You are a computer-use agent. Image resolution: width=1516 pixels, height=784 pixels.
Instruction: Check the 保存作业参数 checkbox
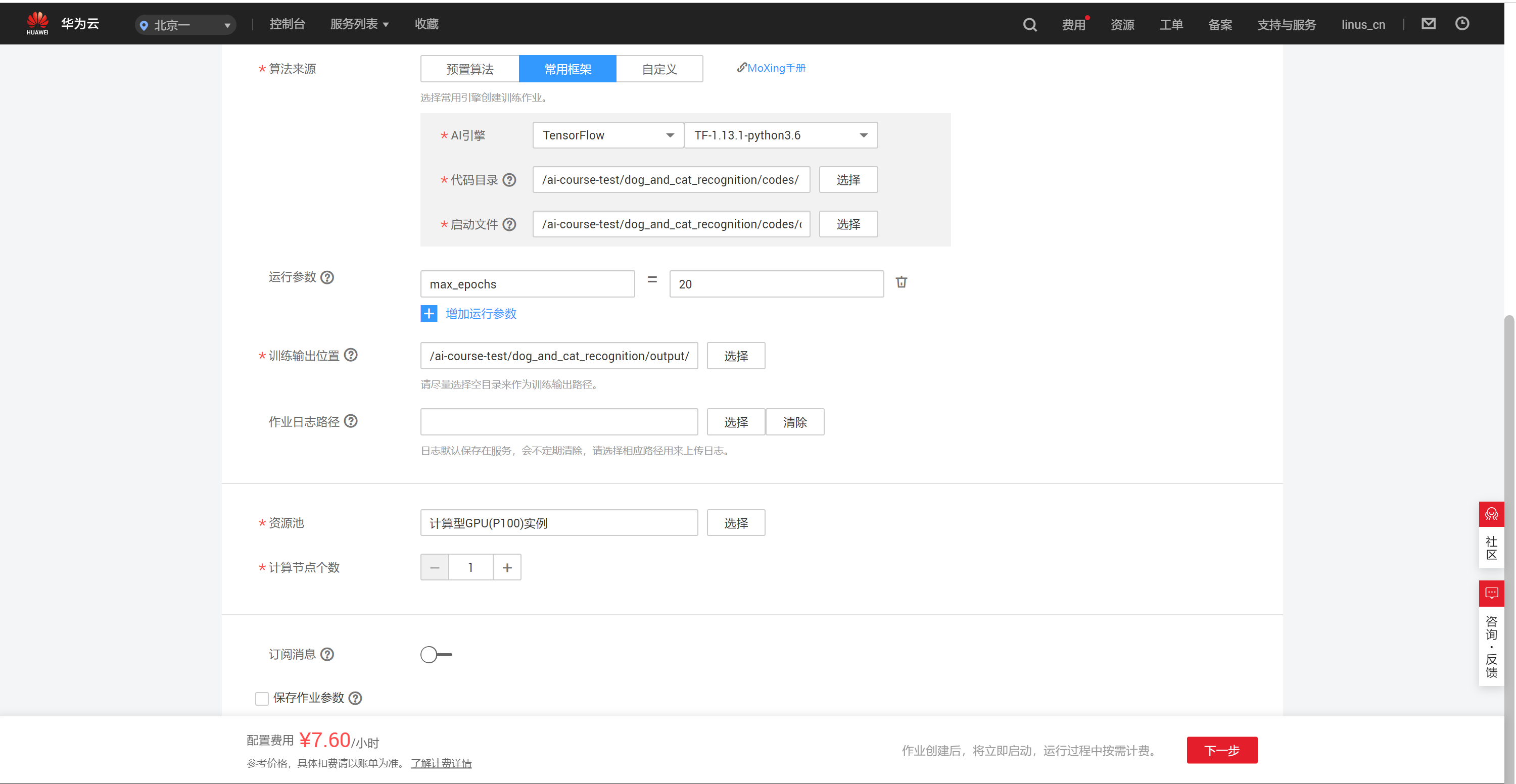point(262,698)
